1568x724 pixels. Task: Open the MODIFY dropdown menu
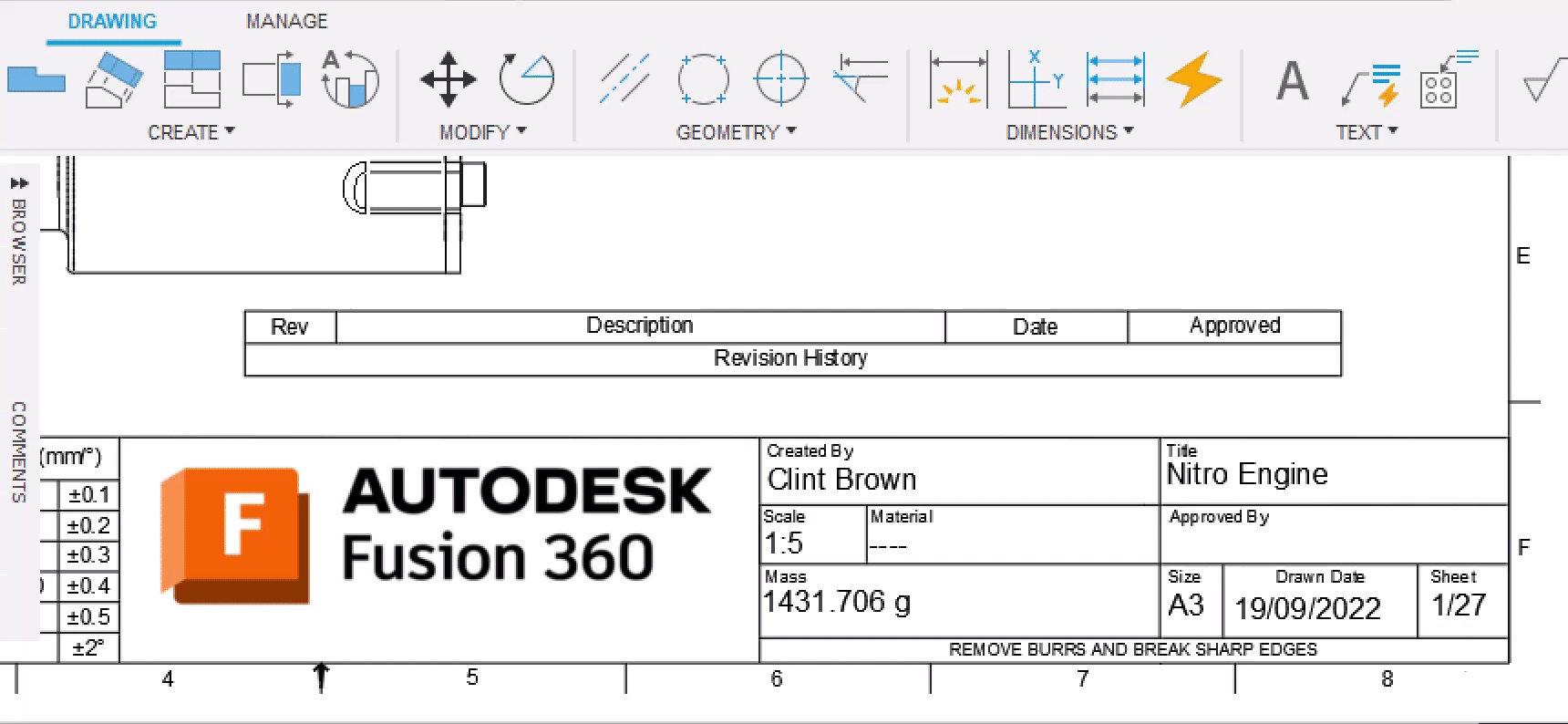tap(483, 132)
